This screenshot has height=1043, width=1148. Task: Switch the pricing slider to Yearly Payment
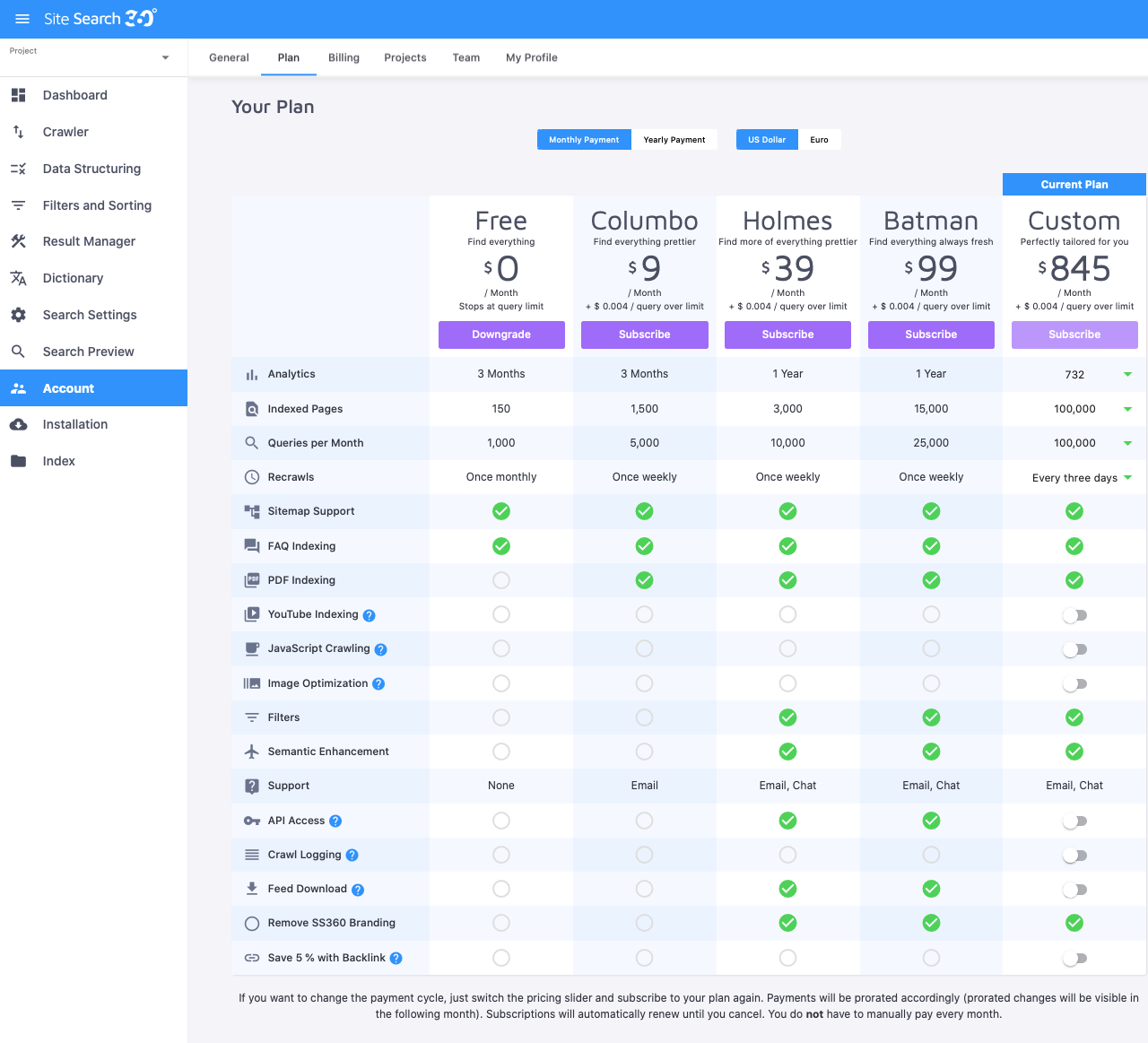[675, 139]
